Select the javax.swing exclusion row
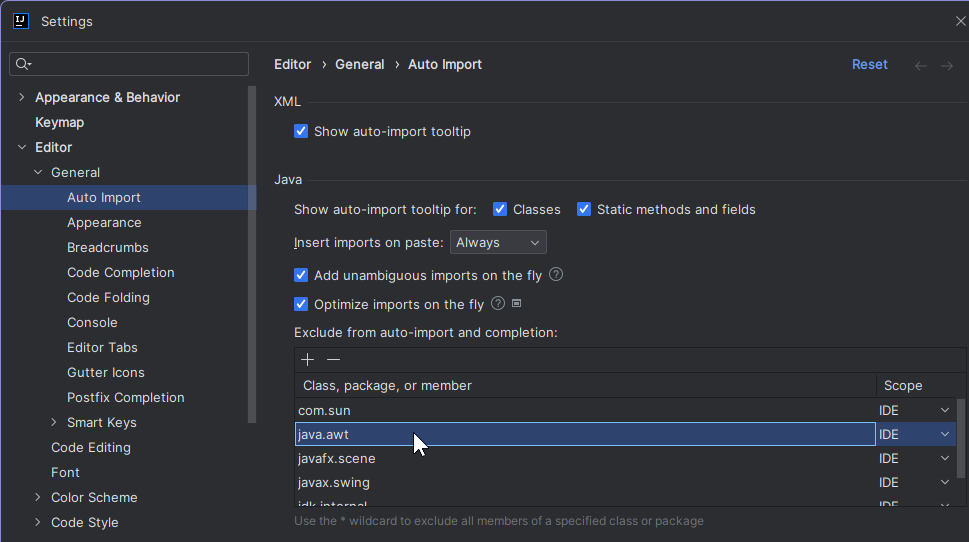Image resolution: width=969 pixels, height=542 pixels. click(x=585, y=483)
